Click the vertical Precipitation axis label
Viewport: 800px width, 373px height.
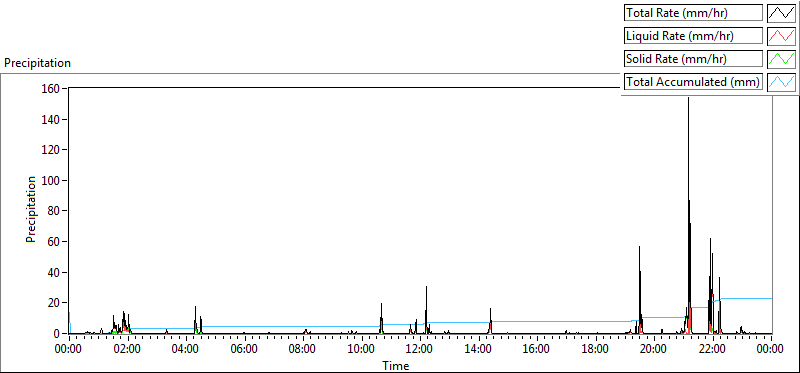pos(31,209)
